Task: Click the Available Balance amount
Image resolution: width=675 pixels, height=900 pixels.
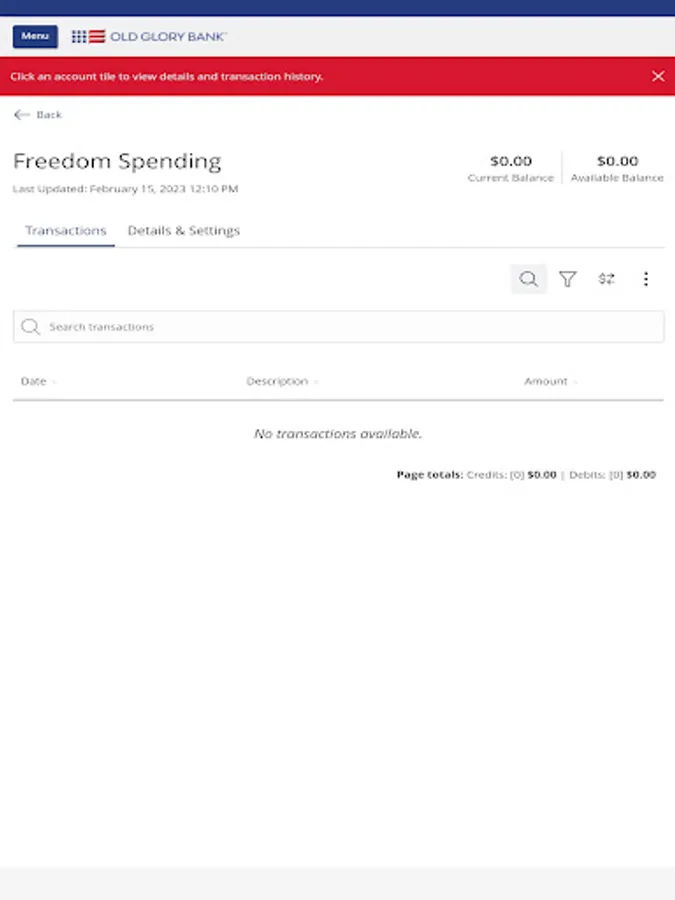Action: pos(617,161)
